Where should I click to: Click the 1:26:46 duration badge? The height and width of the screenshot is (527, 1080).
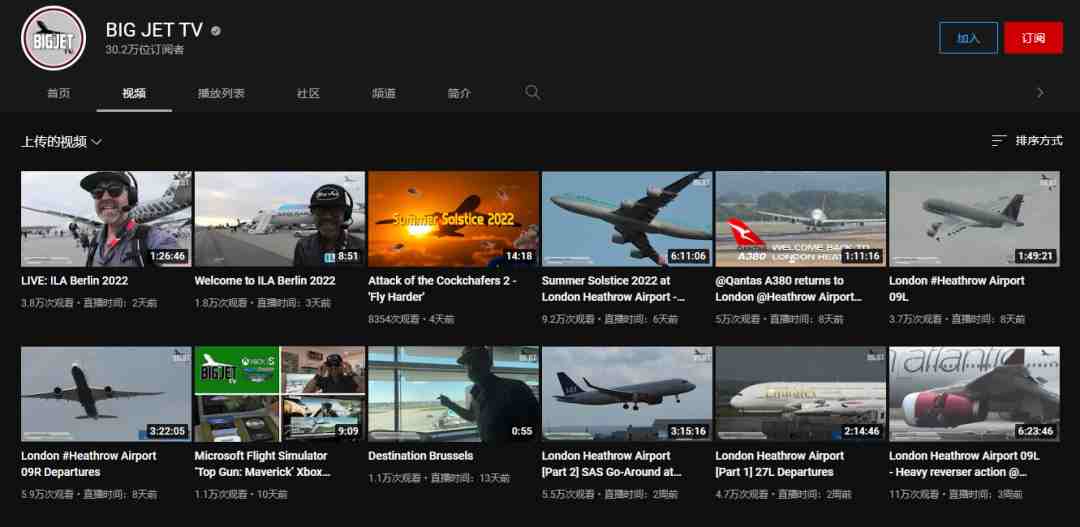click(x=169, y=257)
